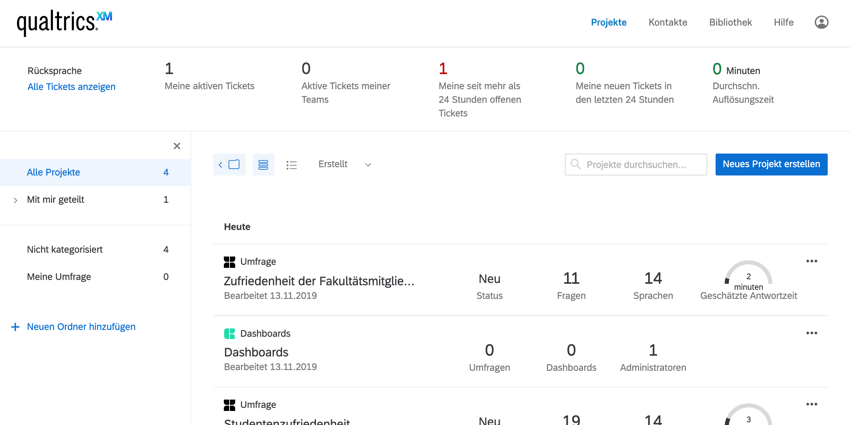
Task: Switch to card view layout icon
Action: 263,164
